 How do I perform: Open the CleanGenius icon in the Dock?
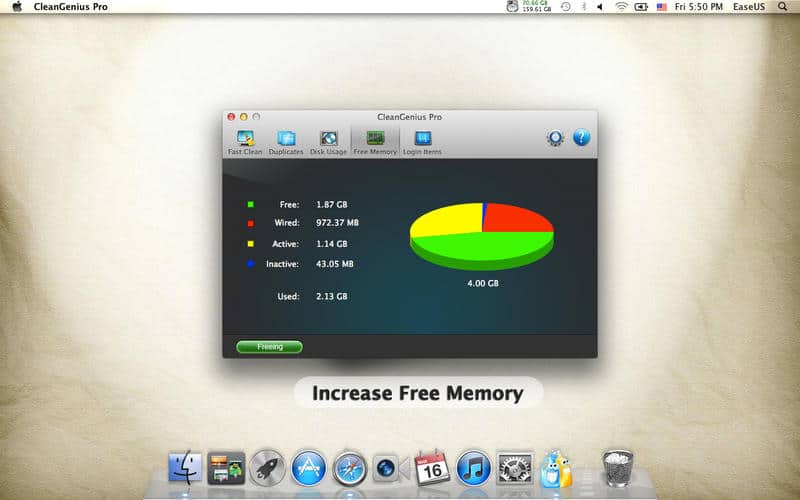[556, 468]
